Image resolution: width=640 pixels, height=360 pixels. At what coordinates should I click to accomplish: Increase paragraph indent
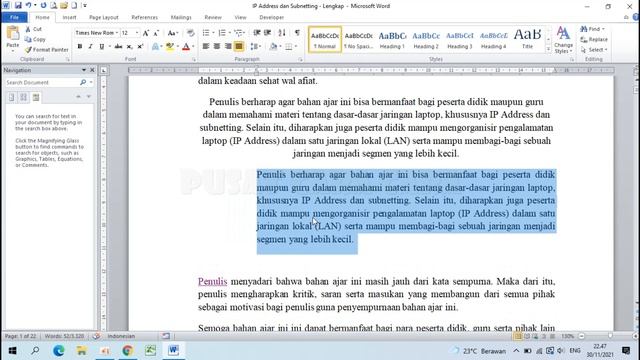pyautogui.click(x=267, y=33)
